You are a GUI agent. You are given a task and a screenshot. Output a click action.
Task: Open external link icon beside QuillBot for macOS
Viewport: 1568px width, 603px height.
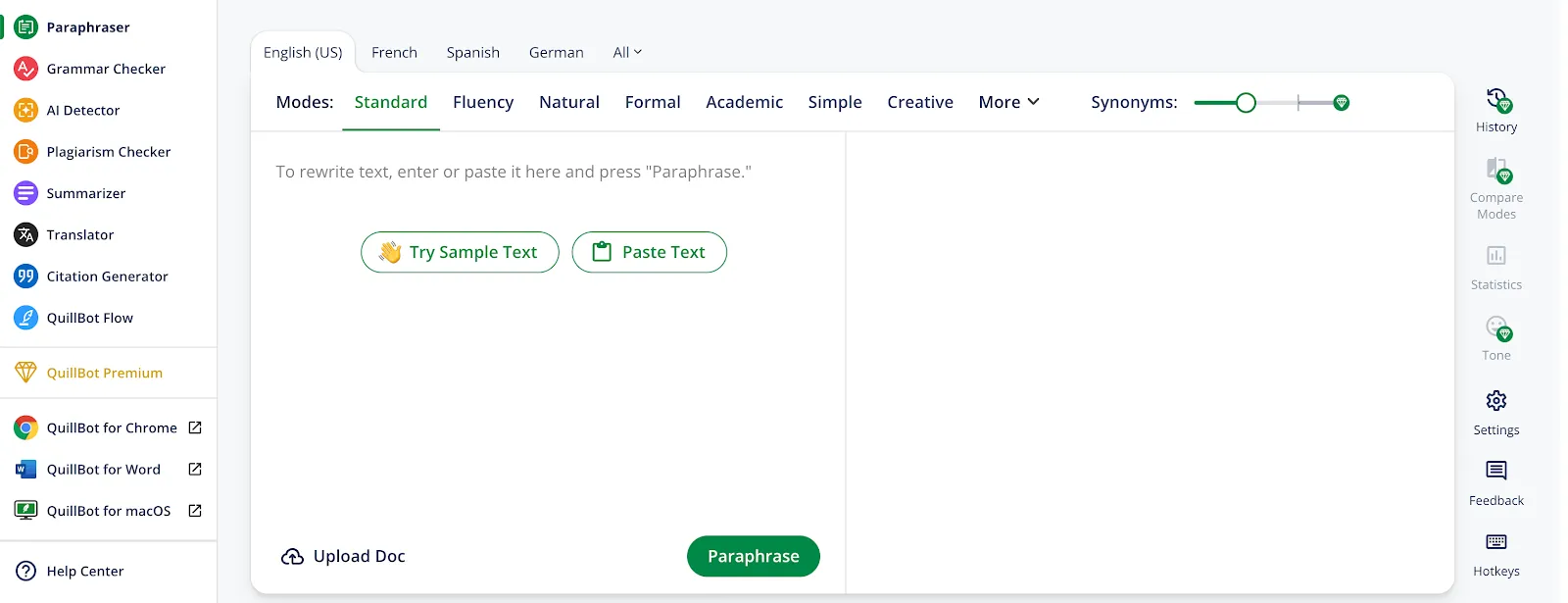(x=195, y=511)
